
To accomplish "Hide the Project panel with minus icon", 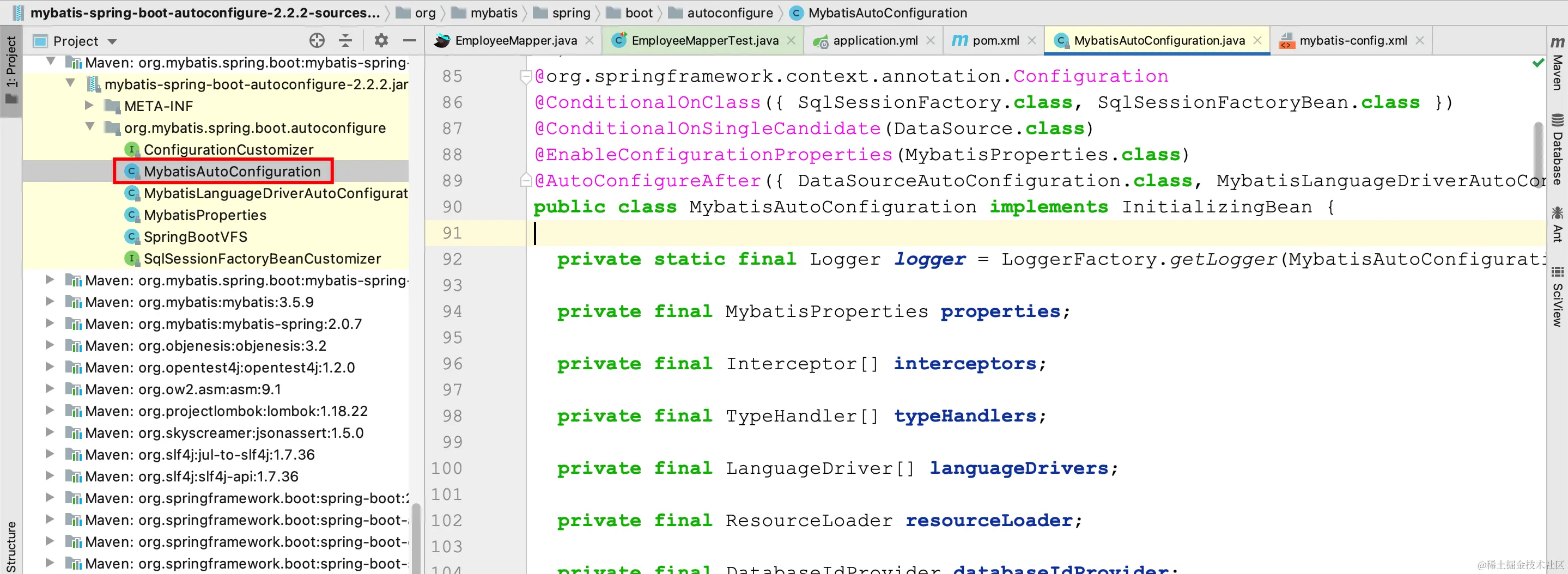I will tap(410, 41).
